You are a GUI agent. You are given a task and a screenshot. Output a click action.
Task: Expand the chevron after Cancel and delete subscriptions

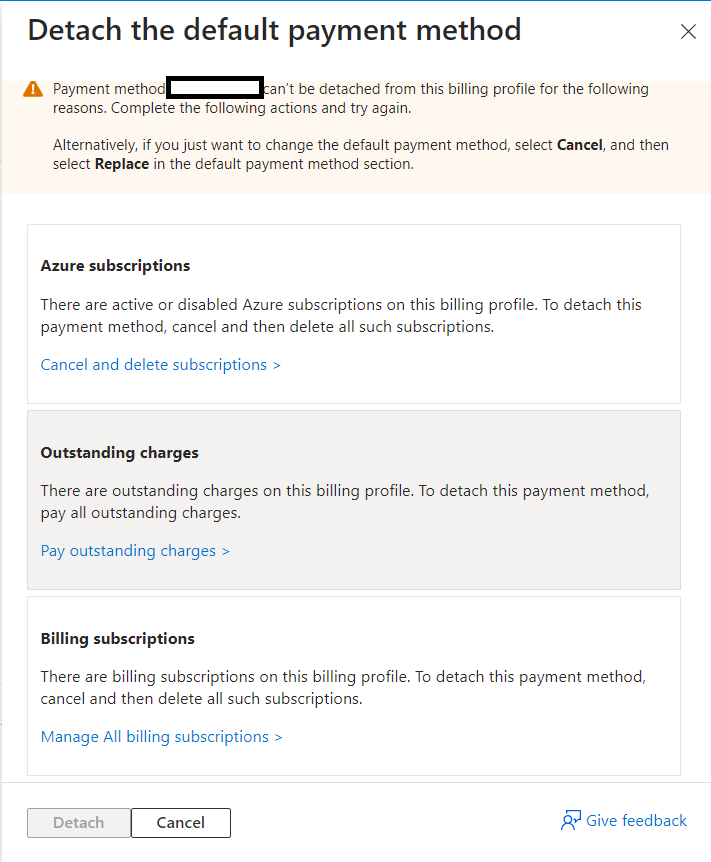(x=276, y=364)
